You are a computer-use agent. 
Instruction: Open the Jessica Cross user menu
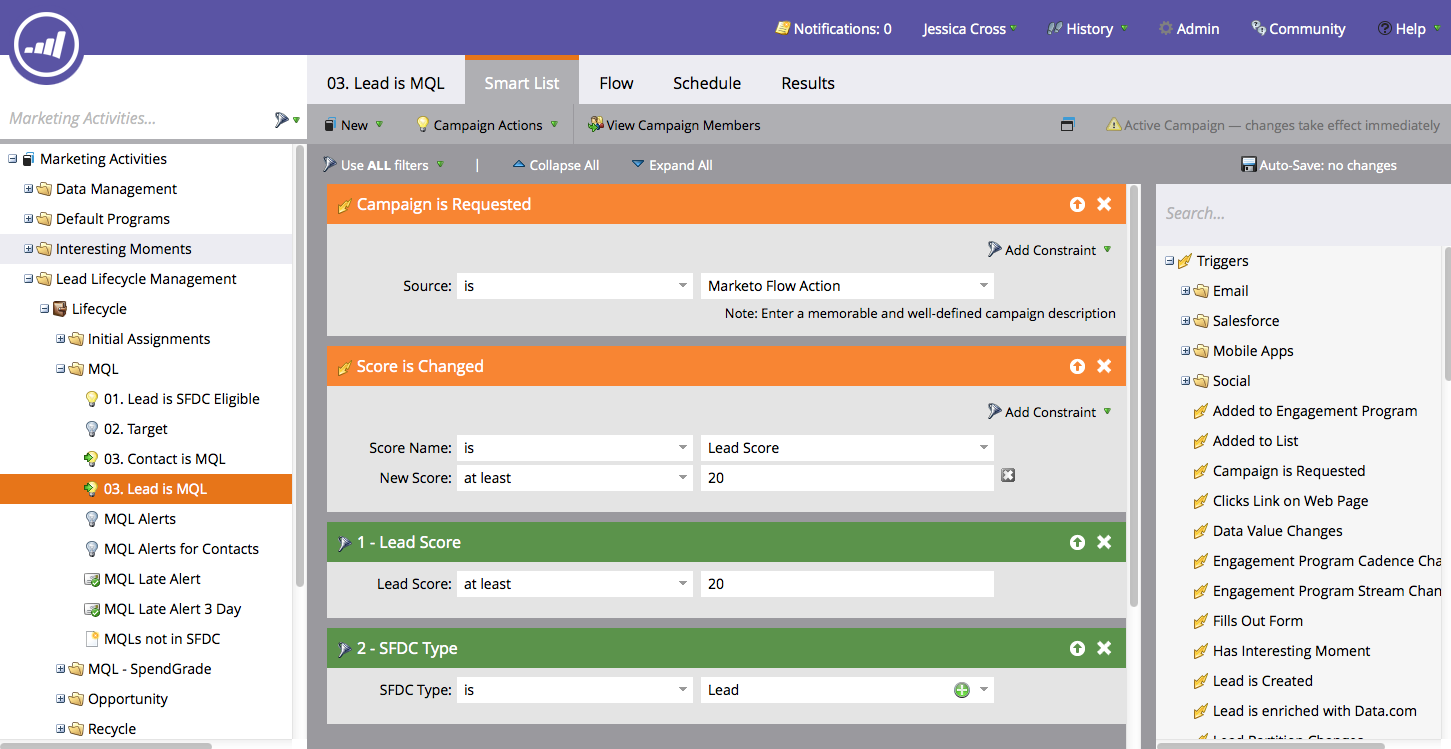(969, 29)
